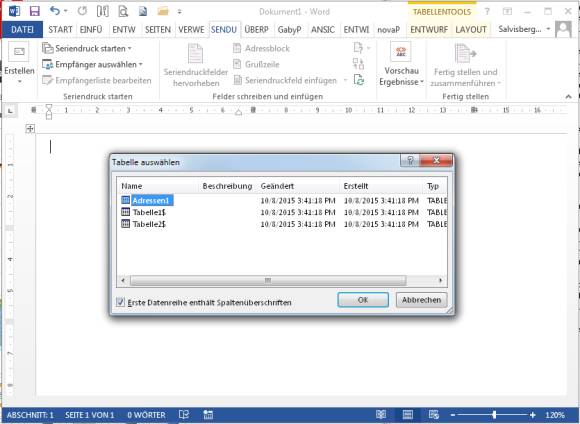Screen dimensions: 580x424
Task: Select the Adressen1 table icon entry
Action: [126, 200]
